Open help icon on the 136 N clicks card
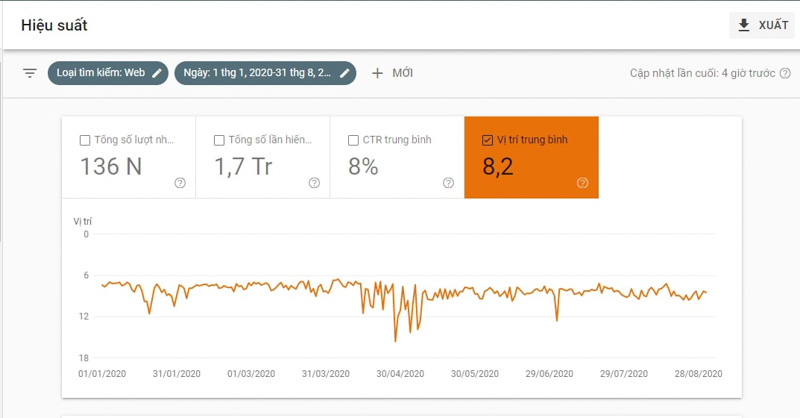 point(180,183)
